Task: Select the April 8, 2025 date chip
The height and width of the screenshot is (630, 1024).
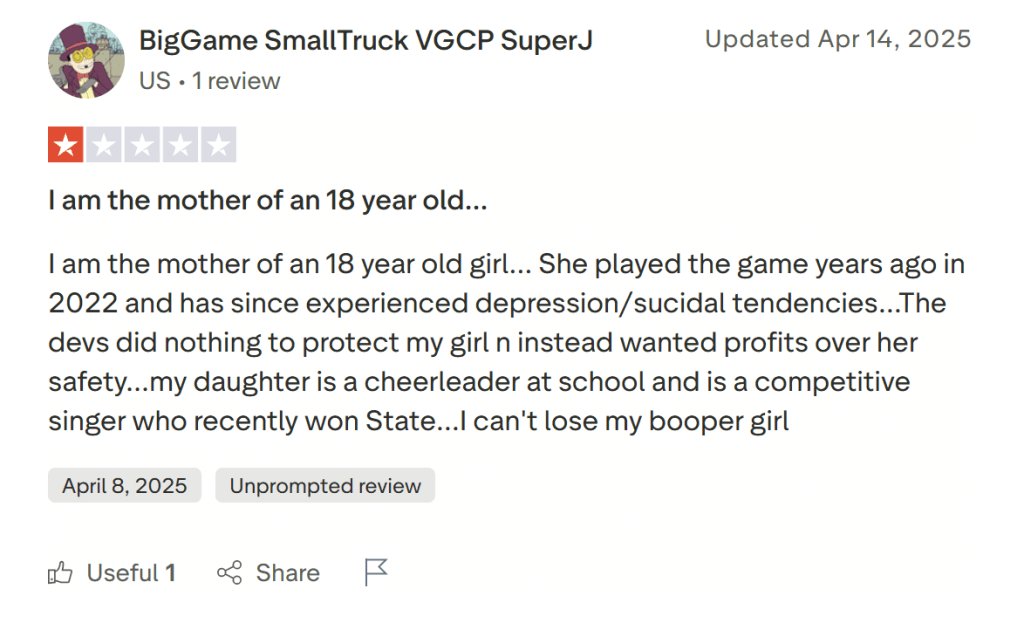Action: pos(124,485)
